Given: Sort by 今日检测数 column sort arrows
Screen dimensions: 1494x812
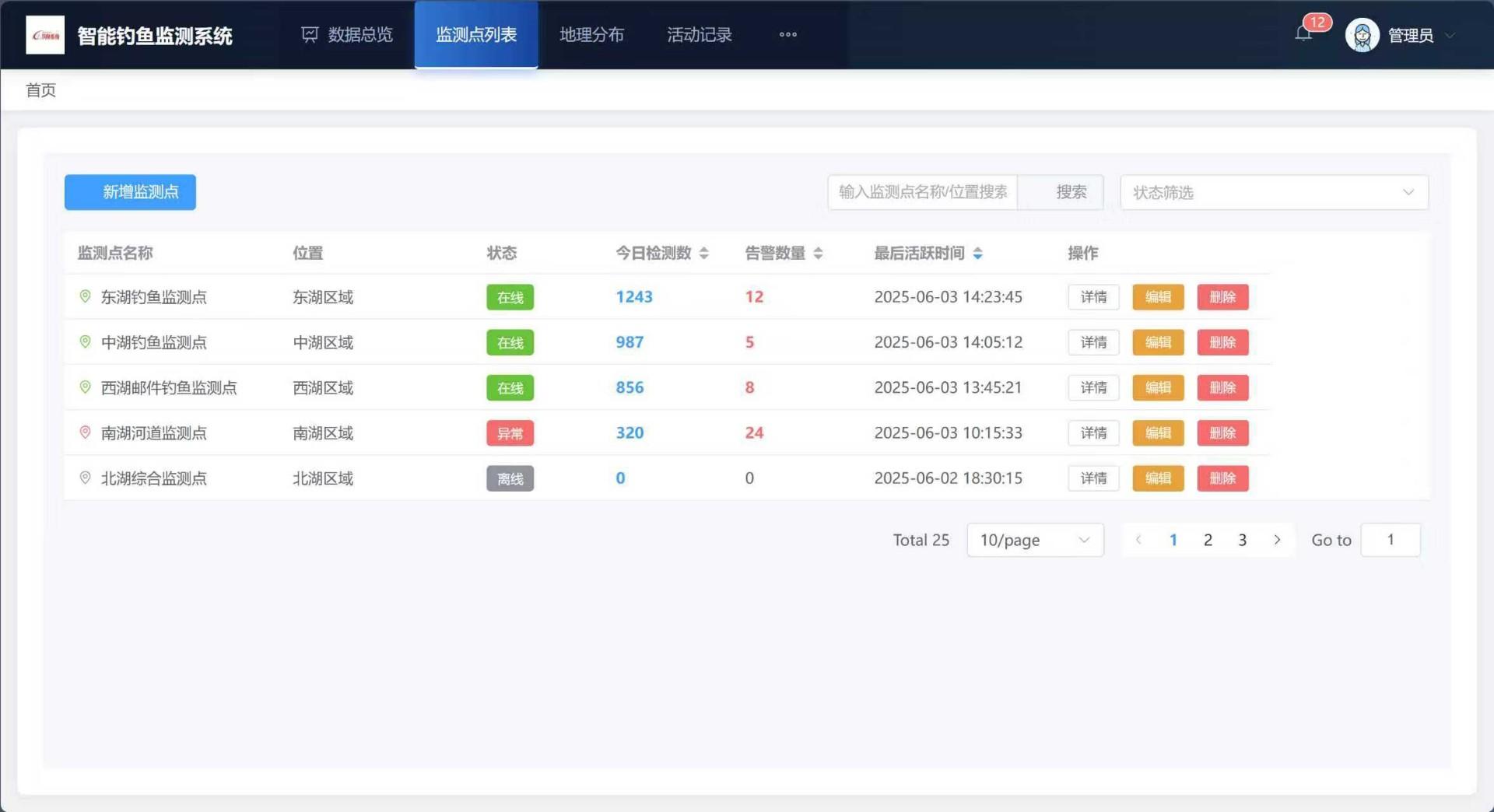Looking at the screenshot, I should click(704, 254).
